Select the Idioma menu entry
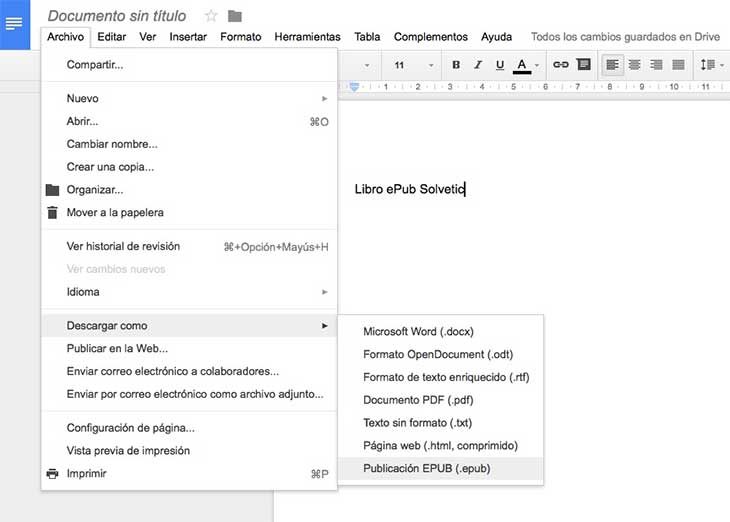Screen dimensions: 730x522 click(189, 292)
